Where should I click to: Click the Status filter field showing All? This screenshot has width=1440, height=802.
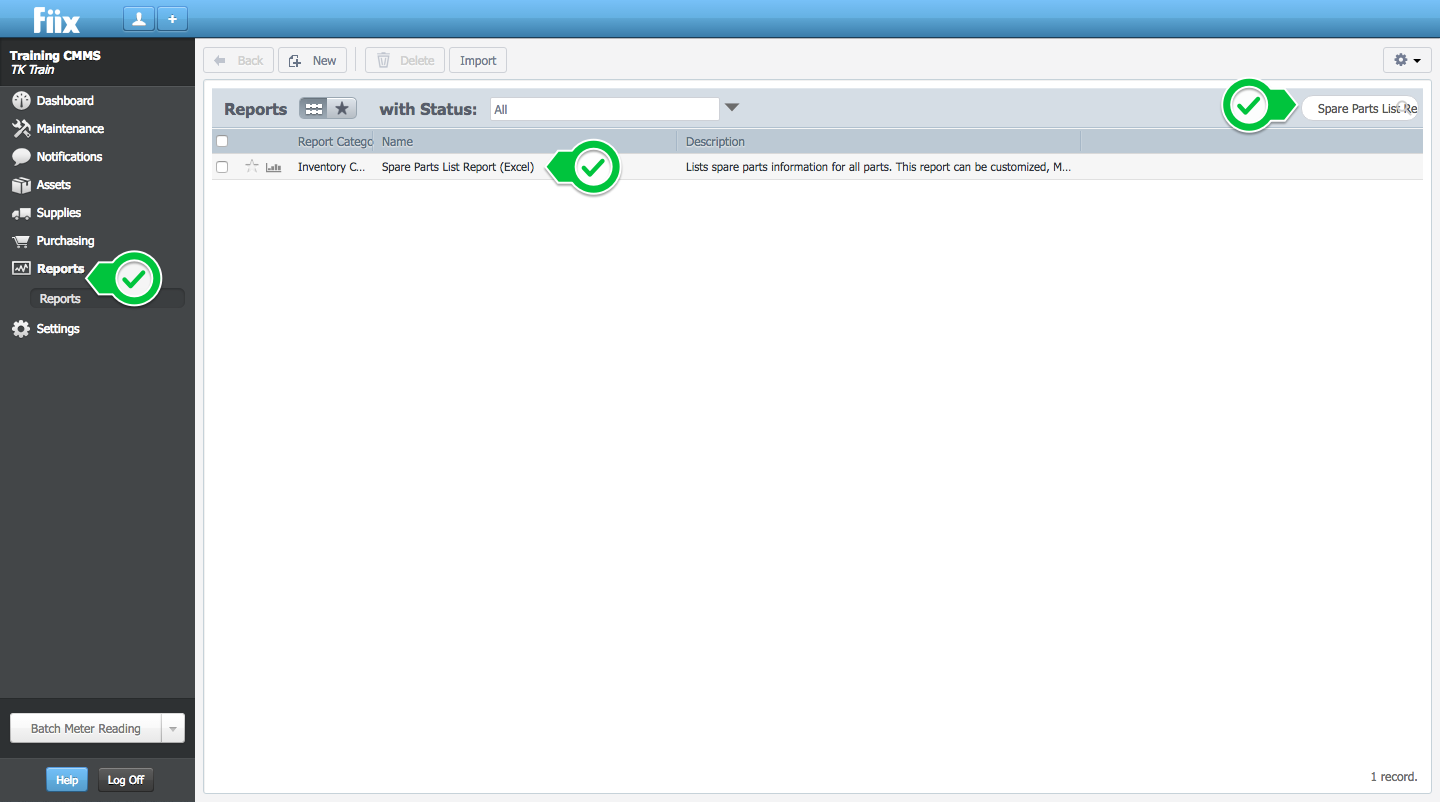pos(604,109)
